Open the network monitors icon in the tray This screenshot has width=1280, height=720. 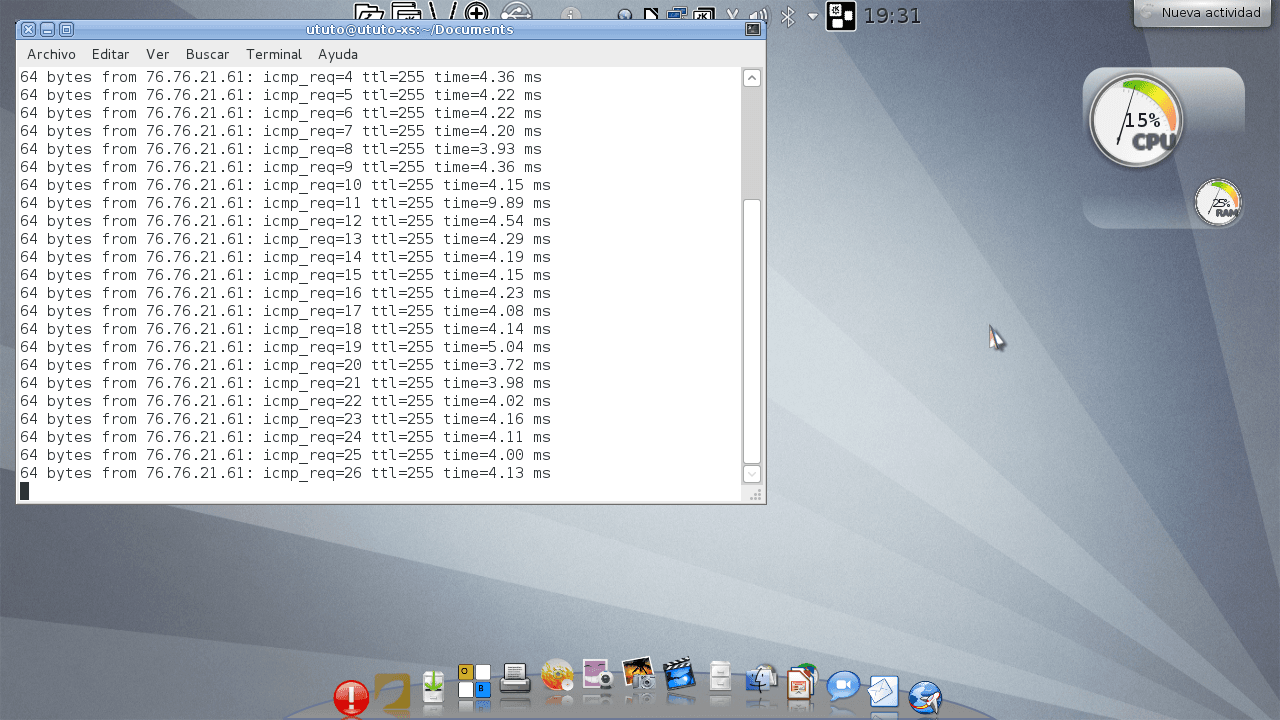[677, 14]
